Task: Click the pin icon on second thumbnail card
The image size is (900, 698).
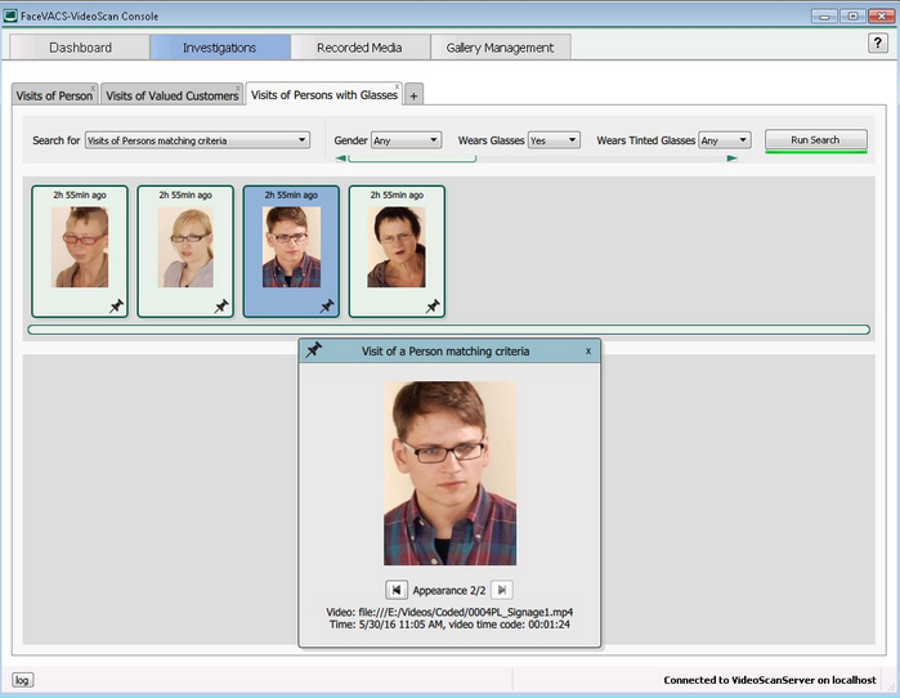Action: coord(222,307)
